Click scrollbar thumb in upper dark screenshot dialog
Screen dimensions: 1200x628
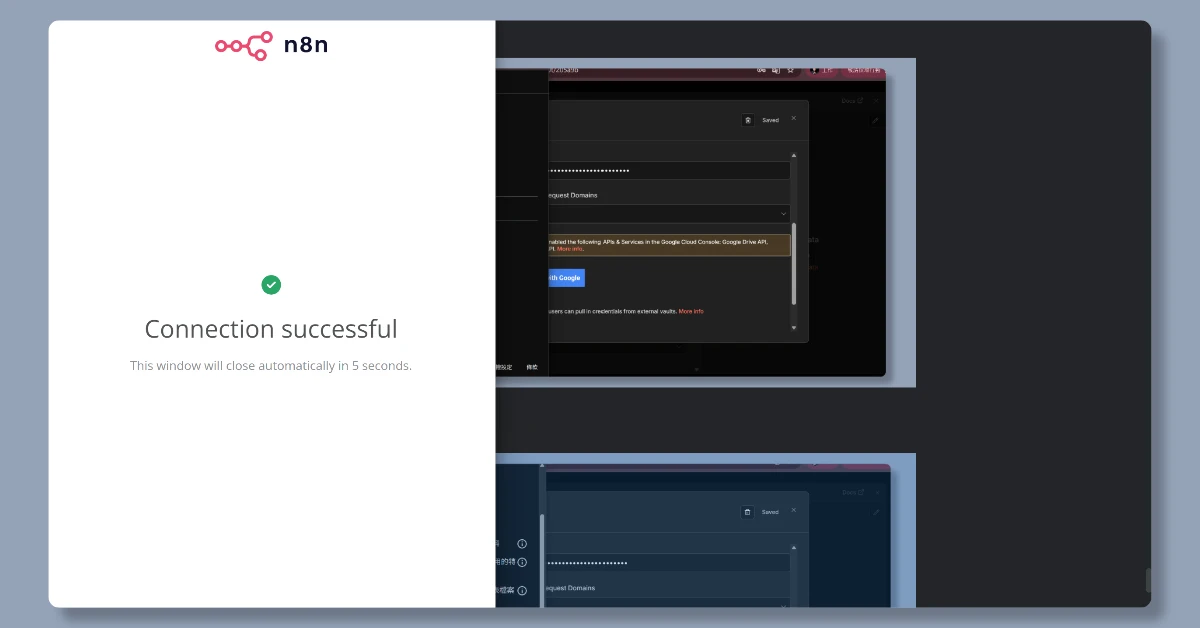click(794, 262)
